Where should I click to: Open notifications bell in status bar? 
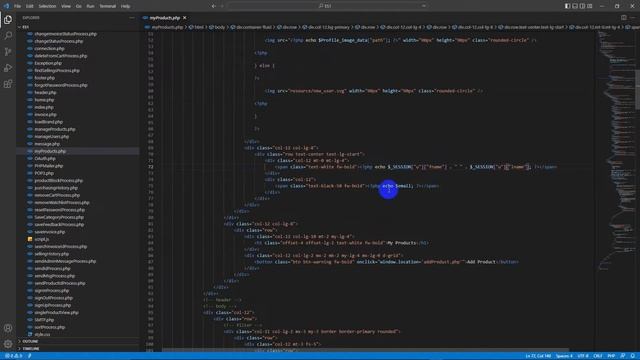click(632, 356)
